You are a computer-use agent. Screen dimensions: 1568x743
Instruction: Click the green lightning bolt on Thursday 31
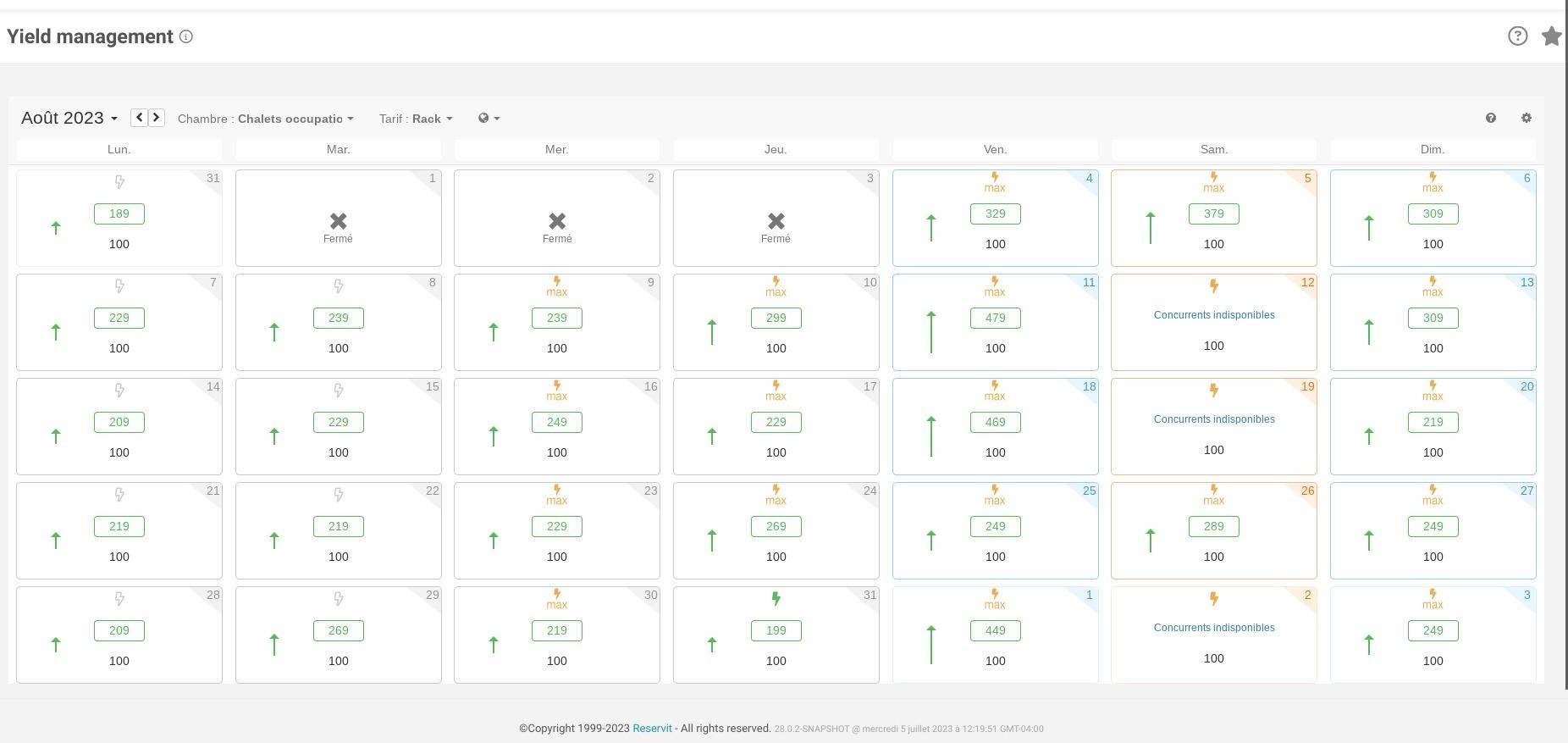point(776,599)
